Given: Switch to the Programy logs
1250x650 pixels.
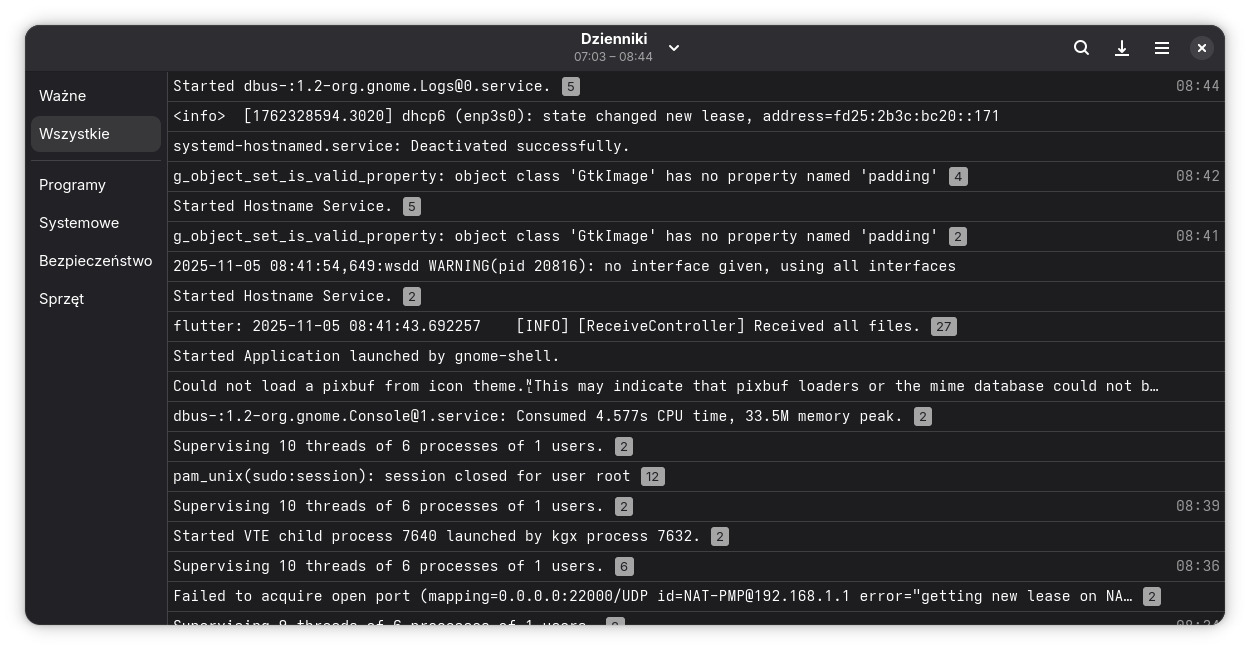Looking at the screenshot, I should pos(72,185).
